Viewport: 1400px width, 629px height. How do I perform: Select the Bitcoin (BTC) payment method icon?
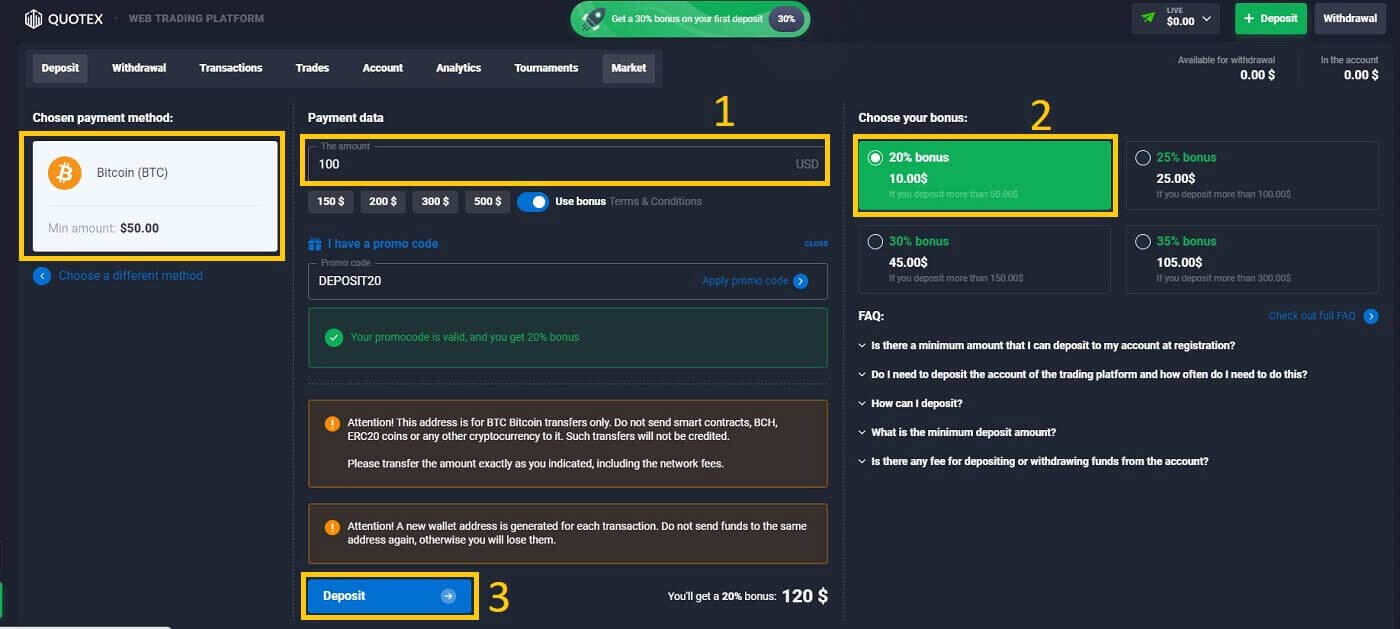pos(65,172)
